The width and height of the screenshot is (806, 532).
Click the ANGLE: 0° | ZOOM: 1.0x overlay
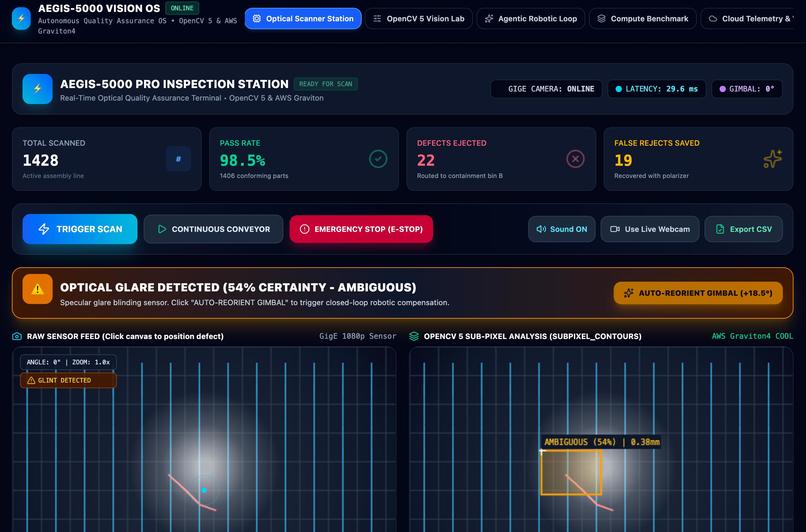tap(68, 362)
